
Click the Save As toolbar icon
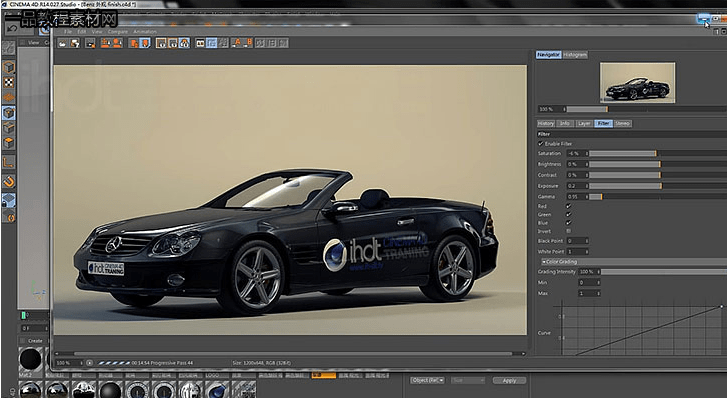(x=75, y=43)
